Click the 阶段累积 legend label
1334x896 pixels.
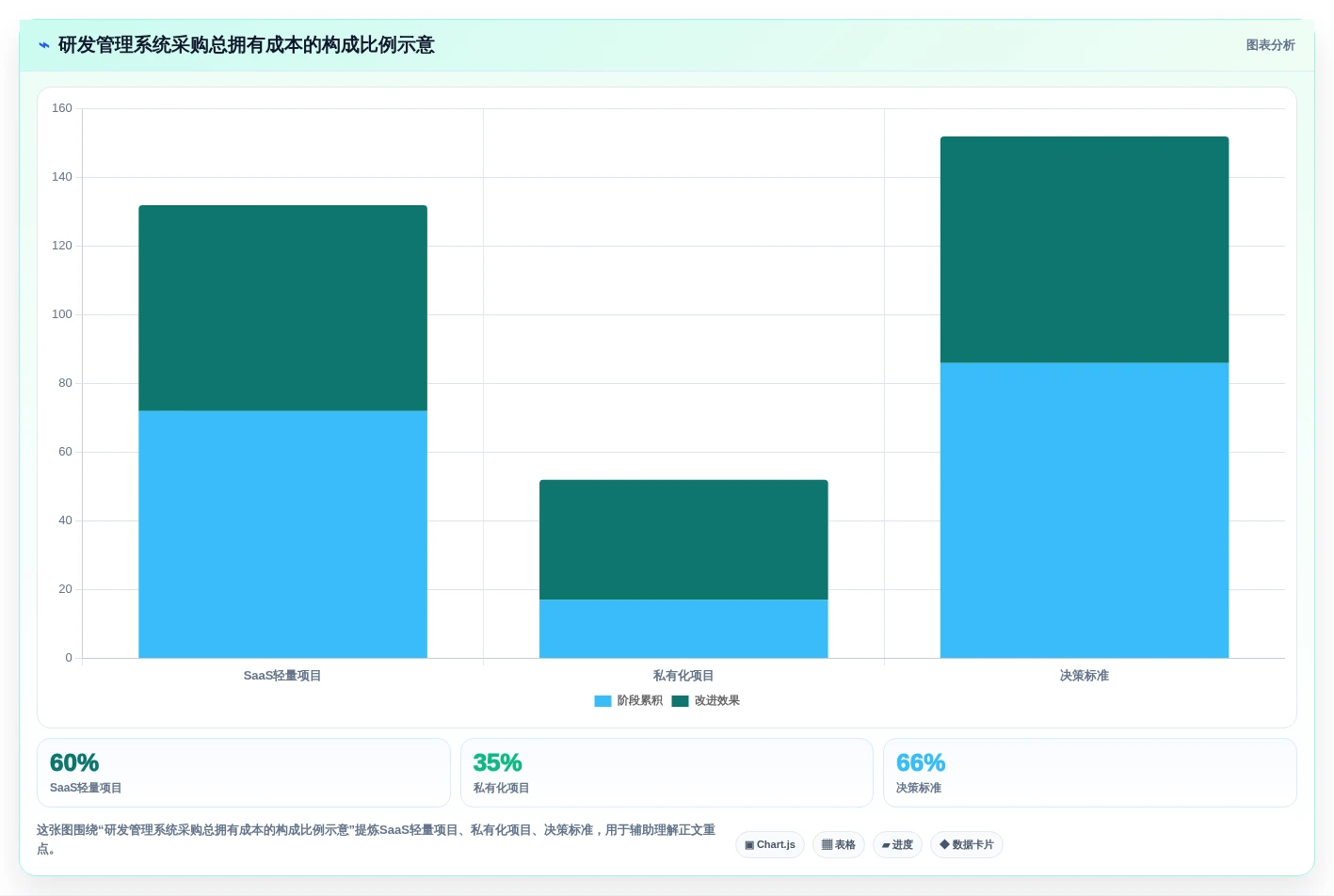(640, 701)
